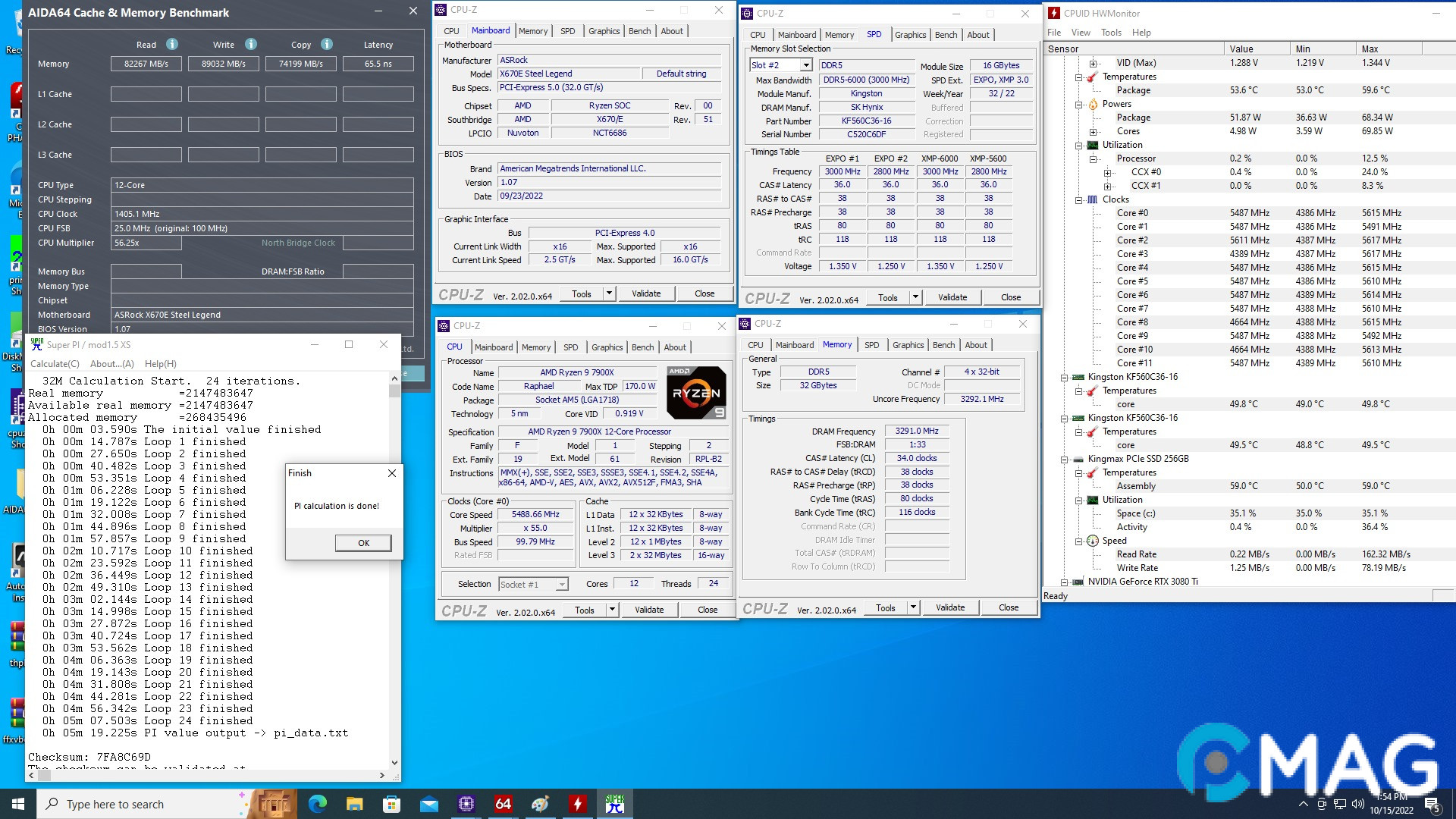Confirm the Finish dialog with OK
The width and height of the screenshot is (1456, 819).
(x=363, y=543)
